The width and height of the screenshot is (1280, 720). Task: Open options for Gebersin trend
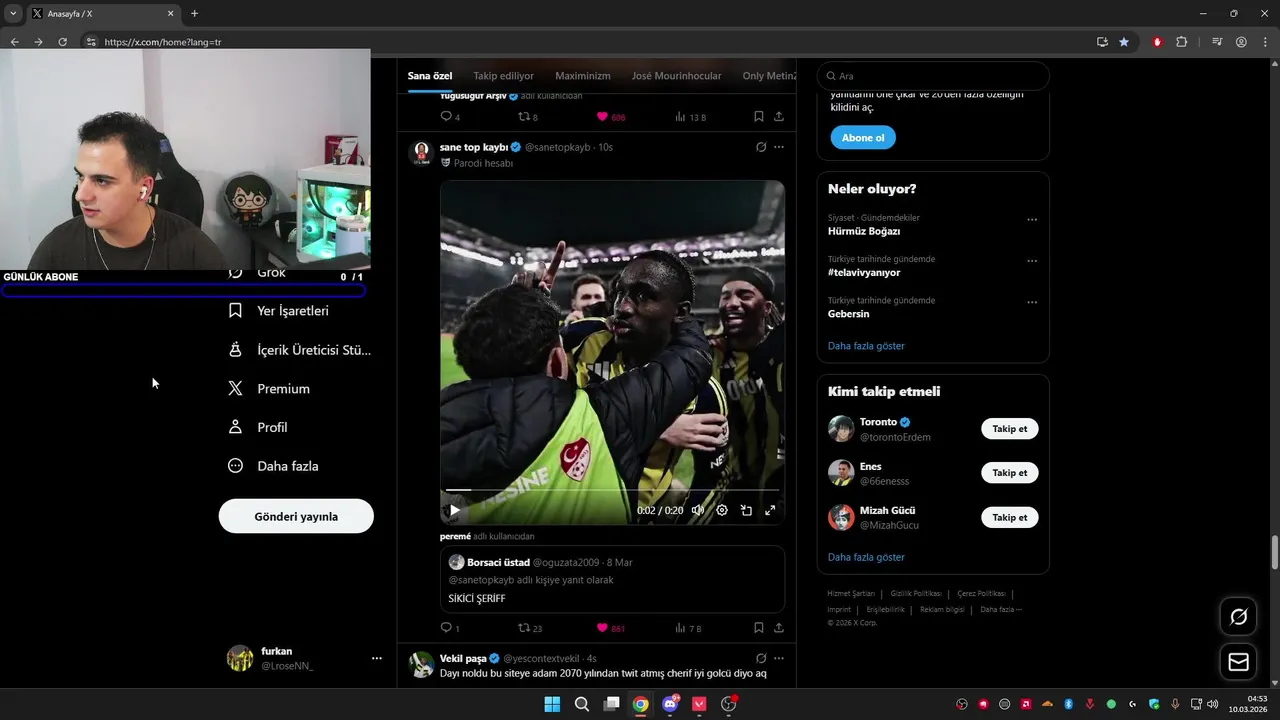(1032, 302)
